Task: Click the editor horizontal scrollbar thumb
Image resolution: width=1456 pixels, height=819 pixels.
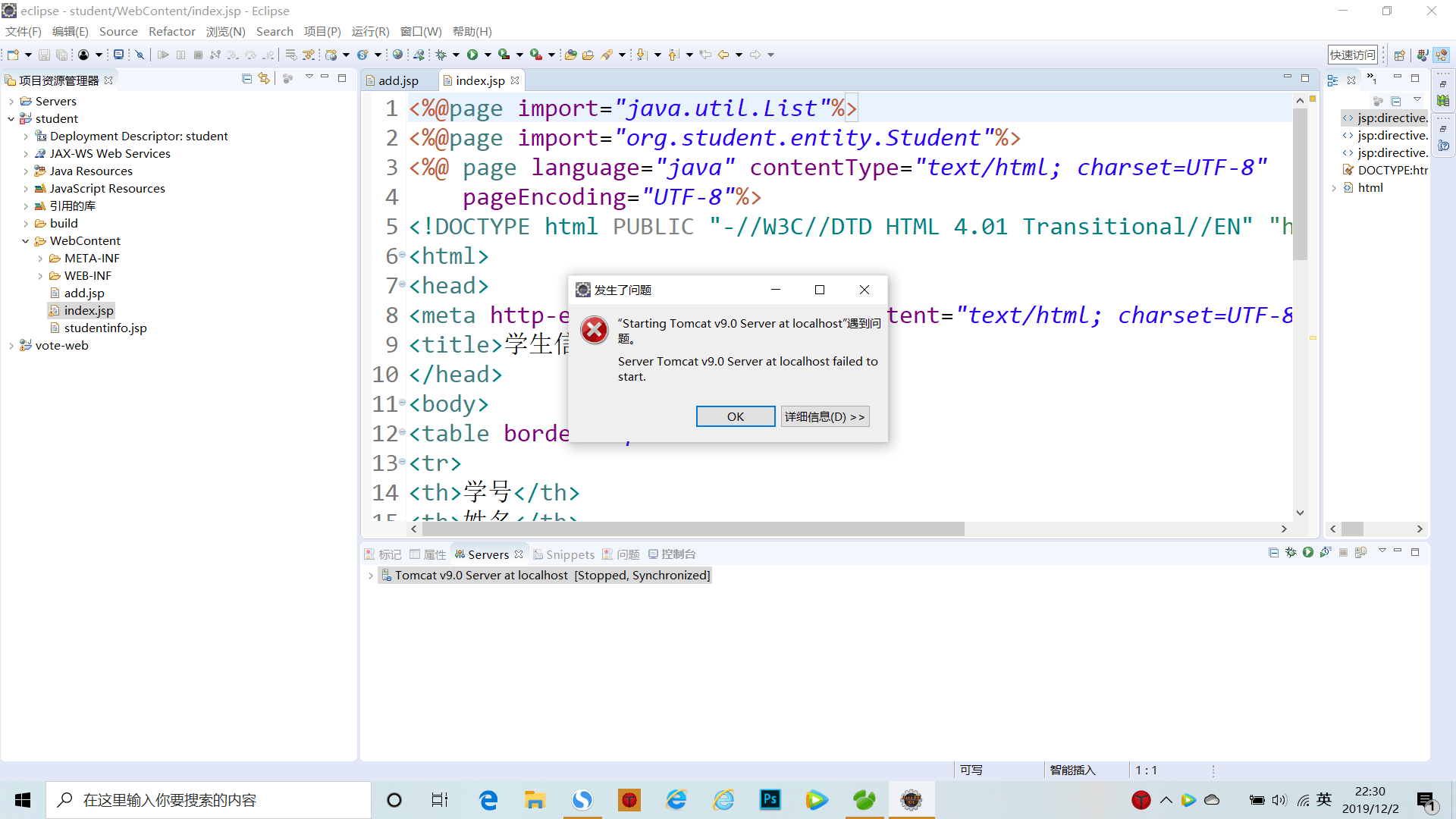Action: coord(692,529)
